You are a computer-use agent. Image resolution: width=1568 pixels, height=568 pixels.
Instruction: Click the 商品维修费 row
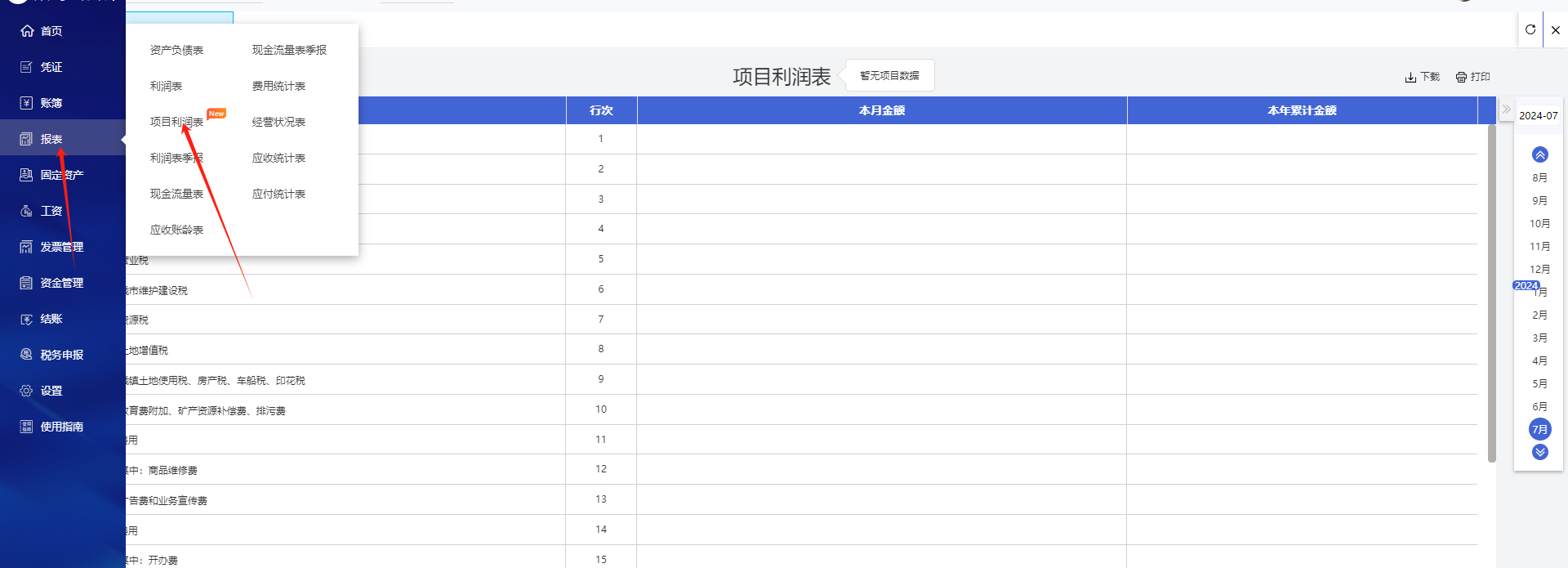pos(801,470)
